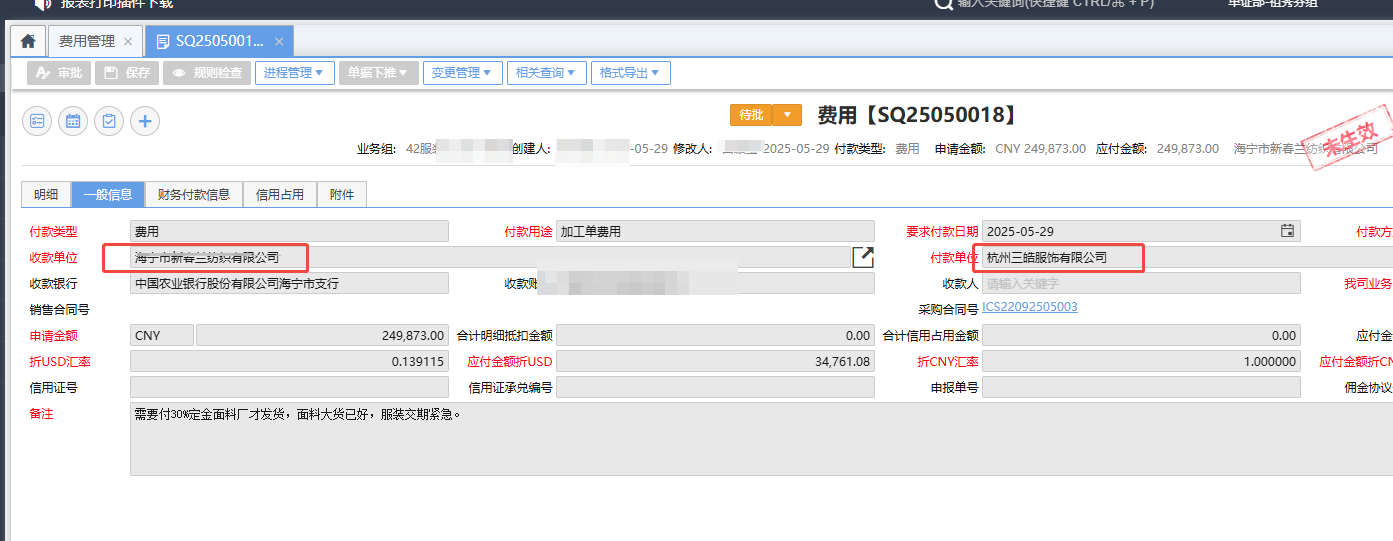Open purchase contract link ICS22092505003
Viewport: 1393px width, 541px height.
click(x=1030, y=307)
